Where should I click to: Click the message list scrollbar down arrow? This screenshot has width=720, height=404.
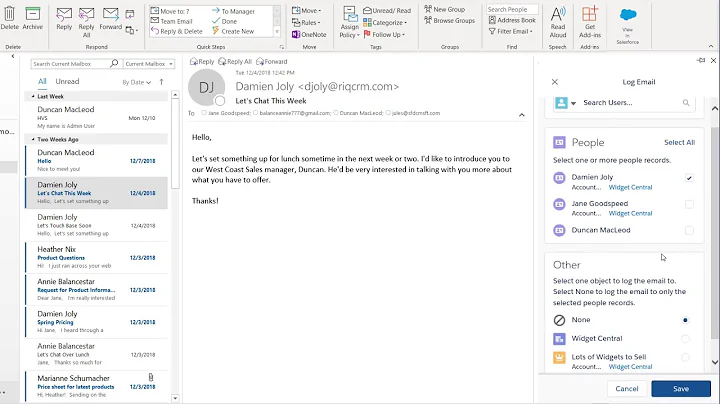click(x=175, y=398)
